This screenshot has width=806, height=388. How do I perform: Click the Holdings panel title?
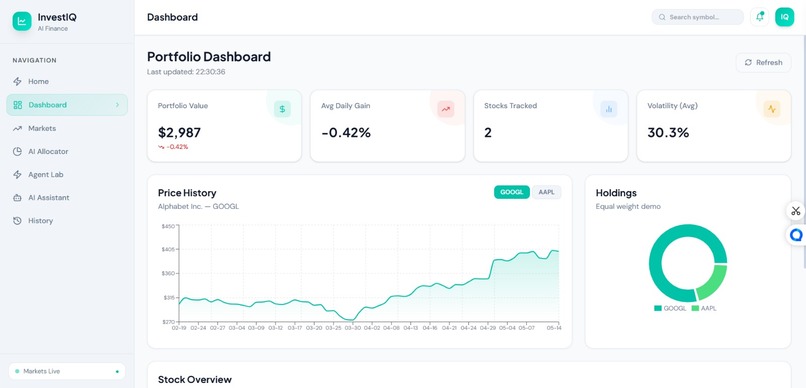[x=616, y=193]
